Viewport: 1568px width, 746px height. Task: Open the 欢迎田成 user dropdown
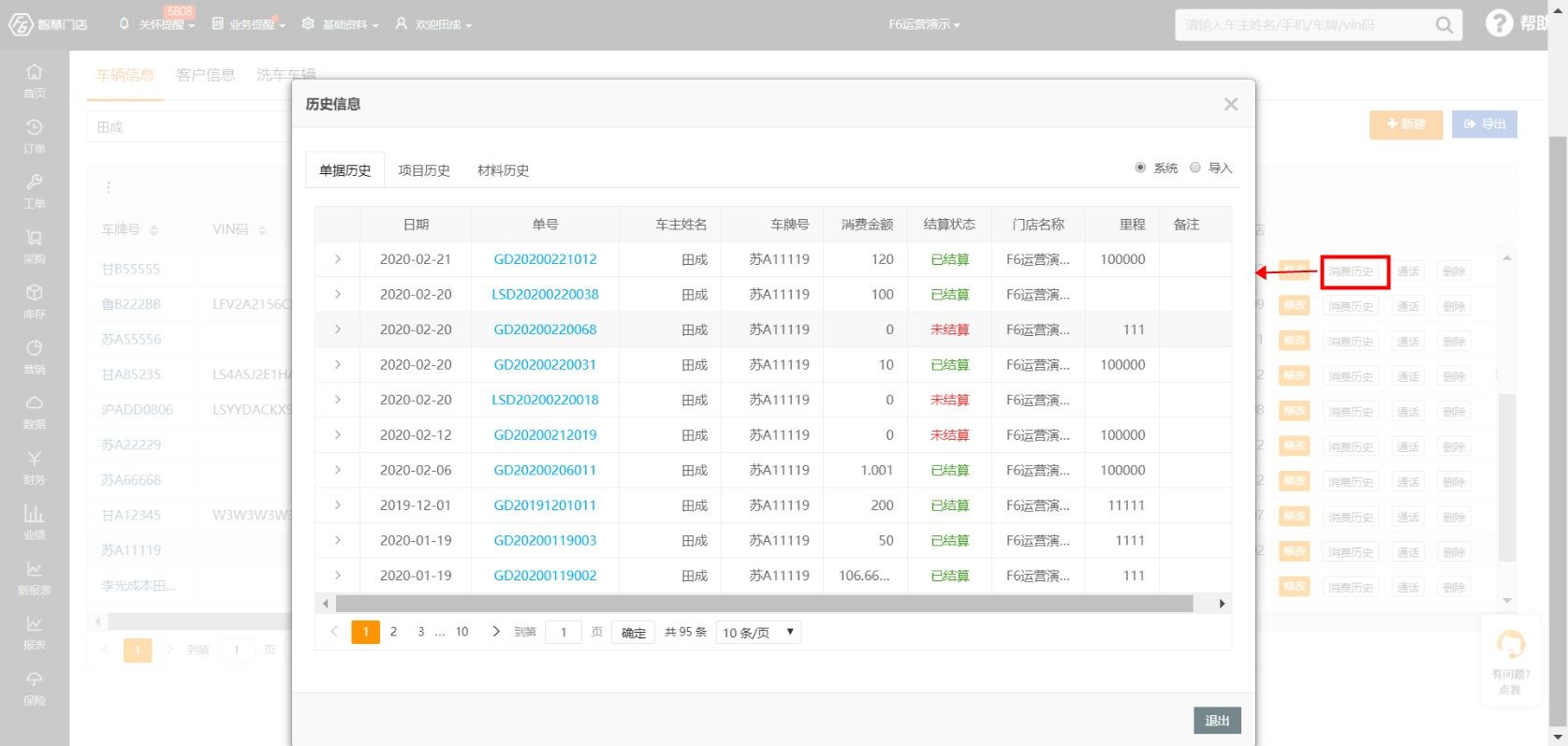434,24
